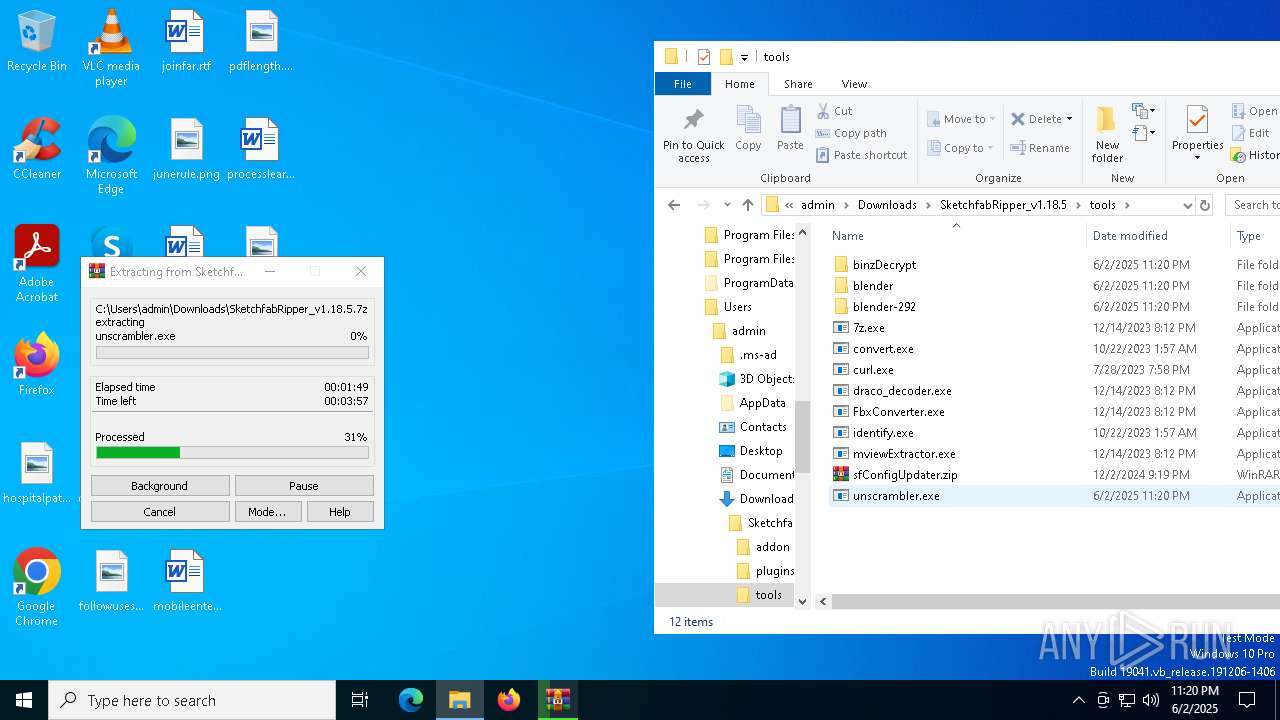Open the Adobe Acrobat desktop shortcut

tap(37, 263)
